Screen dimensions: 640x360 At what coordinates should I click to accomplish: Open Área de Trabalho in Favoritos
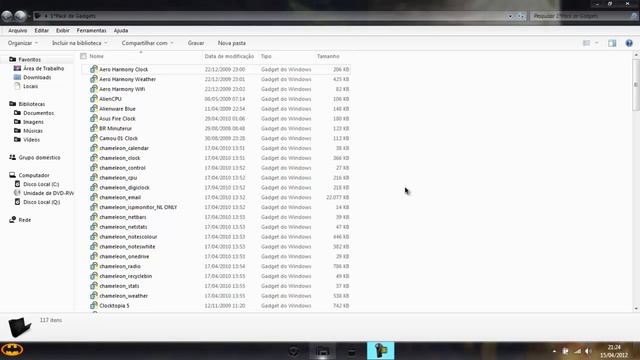(x=44, y=68)
